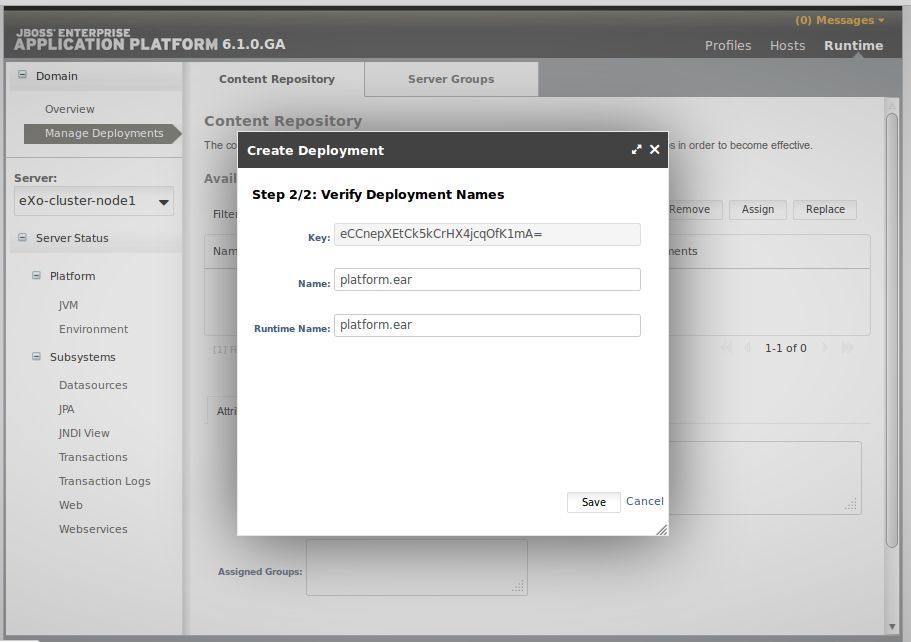Collapse the Subsystems tree node

[36, 356]
